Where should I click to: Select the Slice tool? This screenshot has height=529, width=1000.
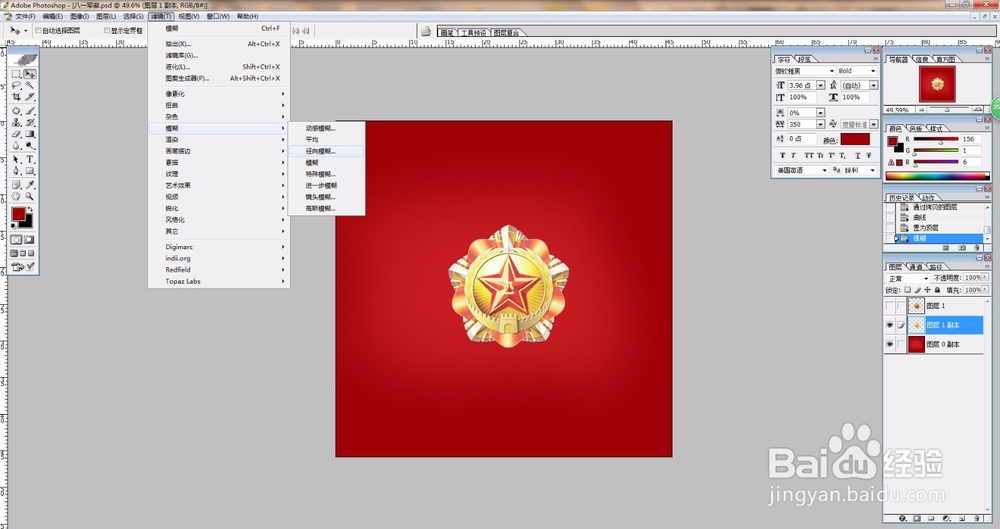tap(29, 97)
